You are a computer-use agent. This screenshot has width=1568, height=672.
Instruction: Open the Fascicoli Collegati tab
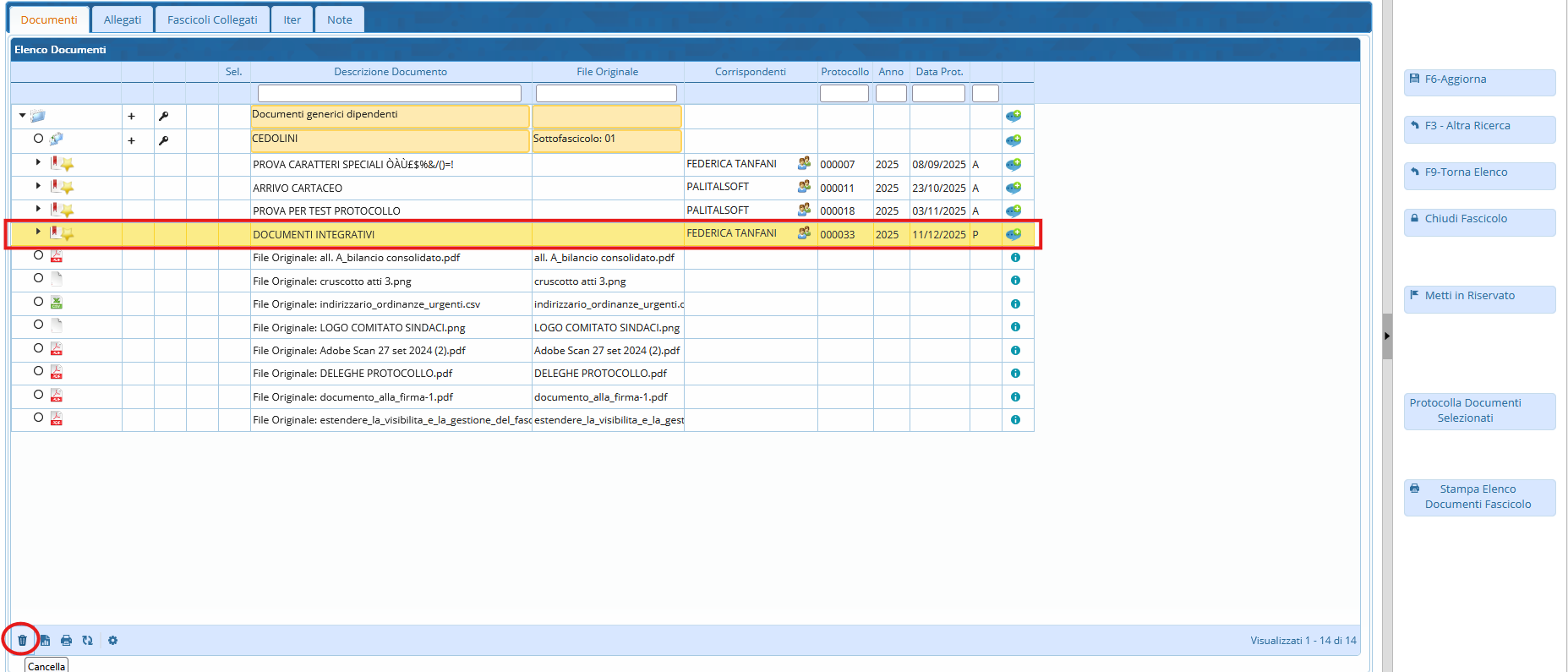212,19
